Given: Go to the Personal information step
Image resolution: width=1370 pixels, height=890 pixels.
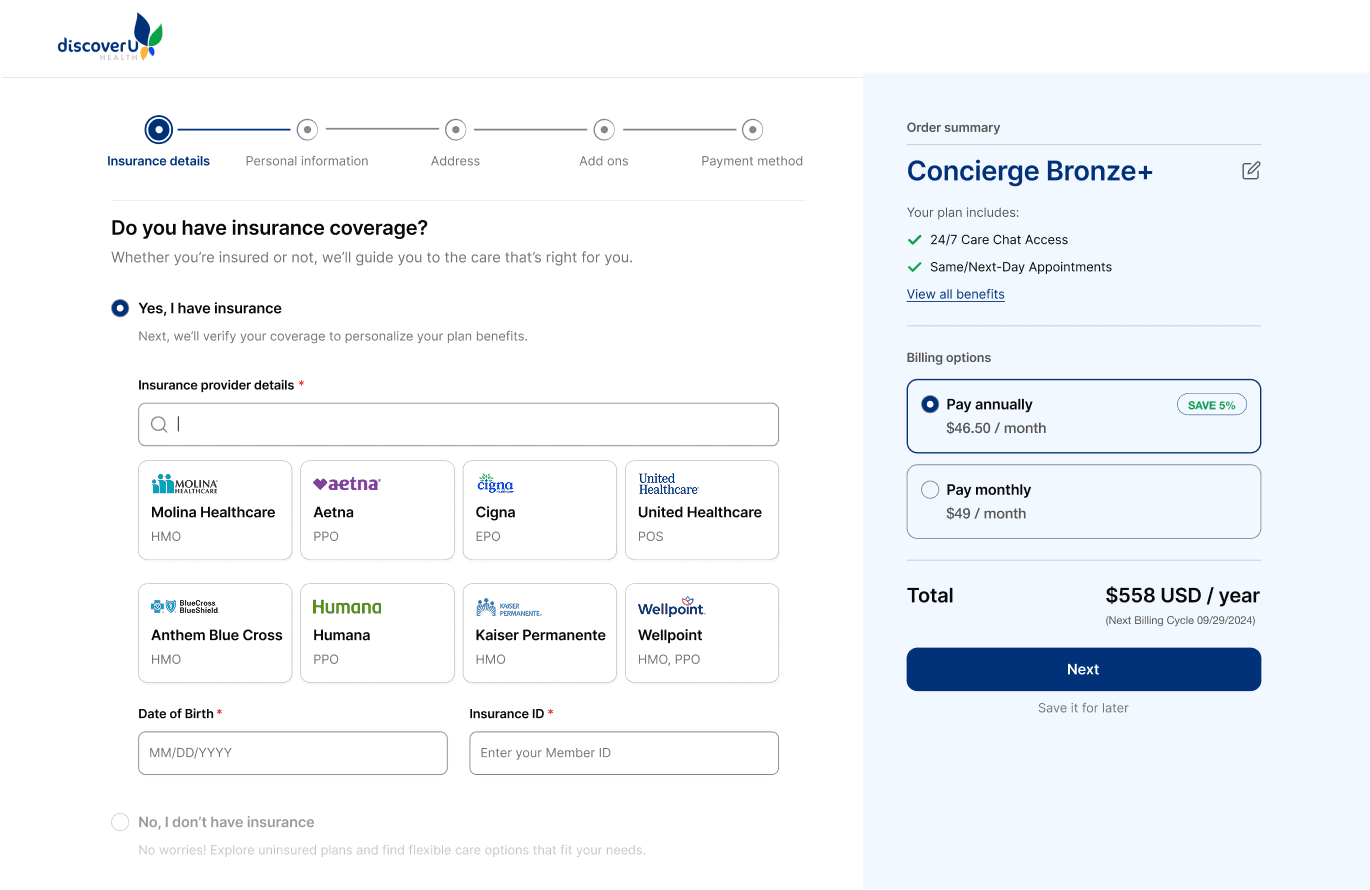Looking at the screenshot, I should click(x=307, y=130).
